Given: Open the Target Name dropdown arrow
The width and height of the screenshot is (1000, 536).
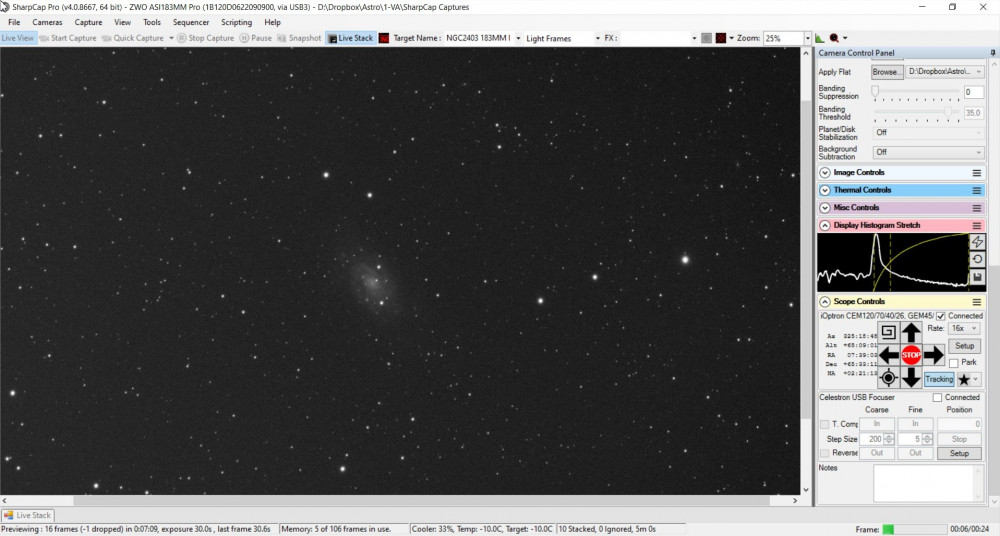Looking at the screenshot, I should click(x=518, y=38).
